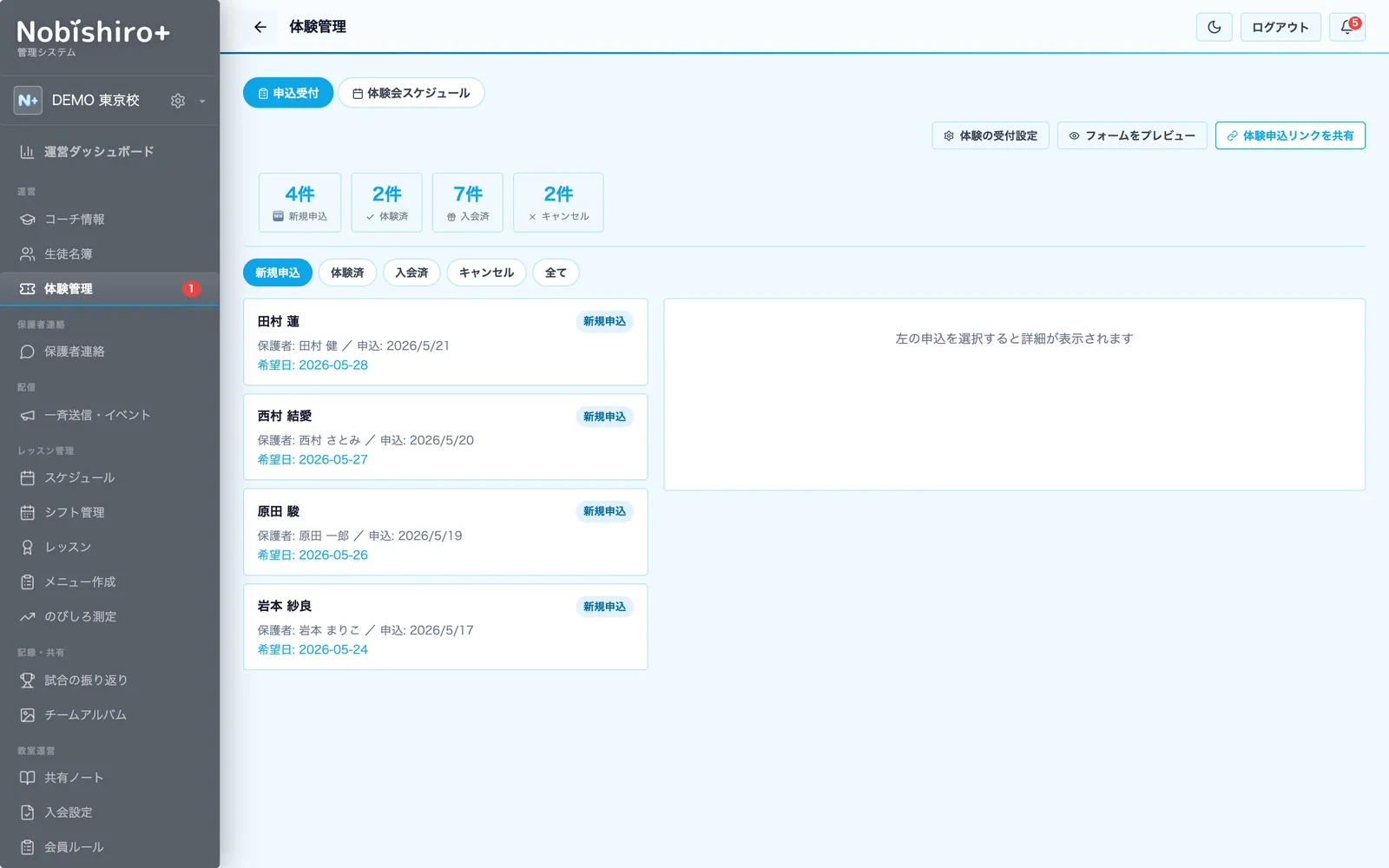The image size is (1389, 868).
Task: Open シフト管理 in sidebar
Action: pyautogui.click(x=109, y=512)
